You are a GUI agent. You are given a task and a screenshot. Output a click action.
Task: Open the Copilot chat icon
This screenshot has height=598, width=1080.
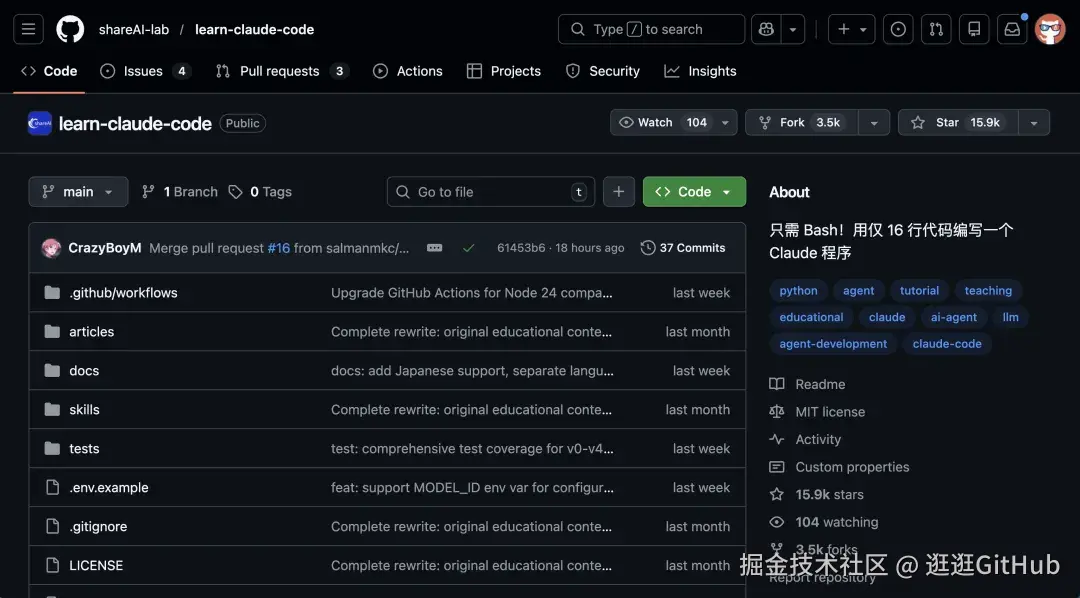[767, 29]
